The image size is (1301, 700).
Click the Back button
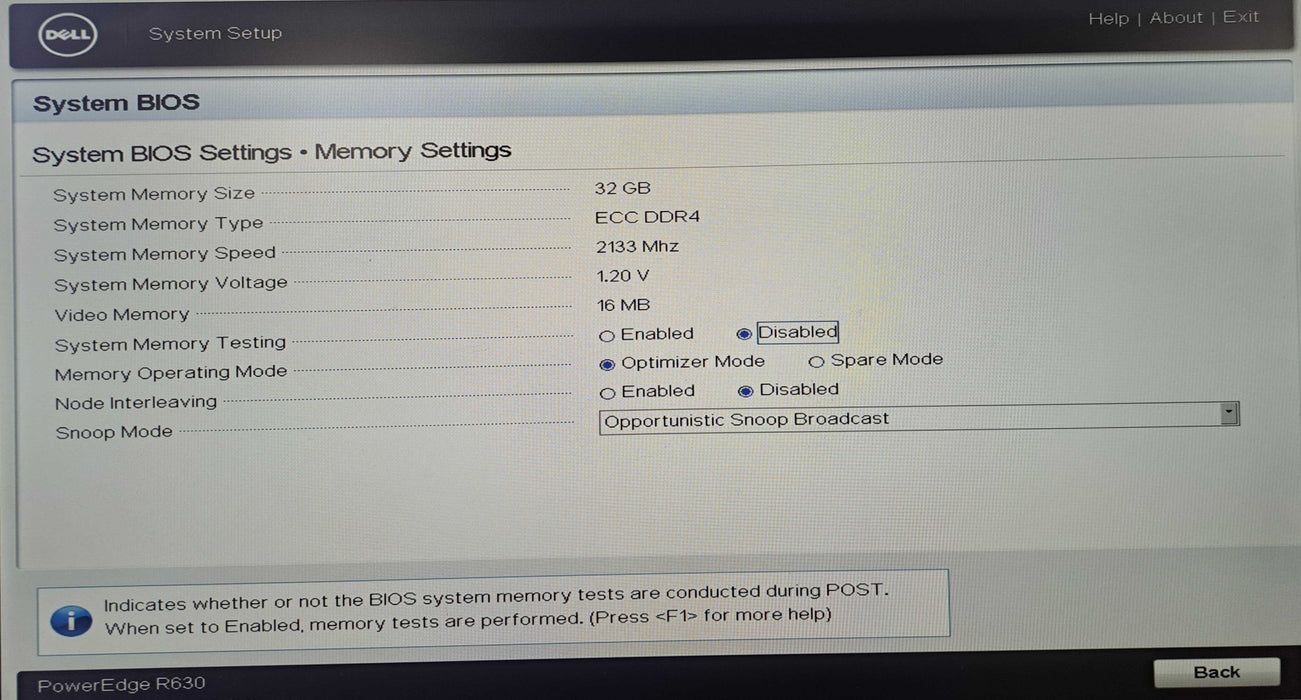coord(1216,672)
